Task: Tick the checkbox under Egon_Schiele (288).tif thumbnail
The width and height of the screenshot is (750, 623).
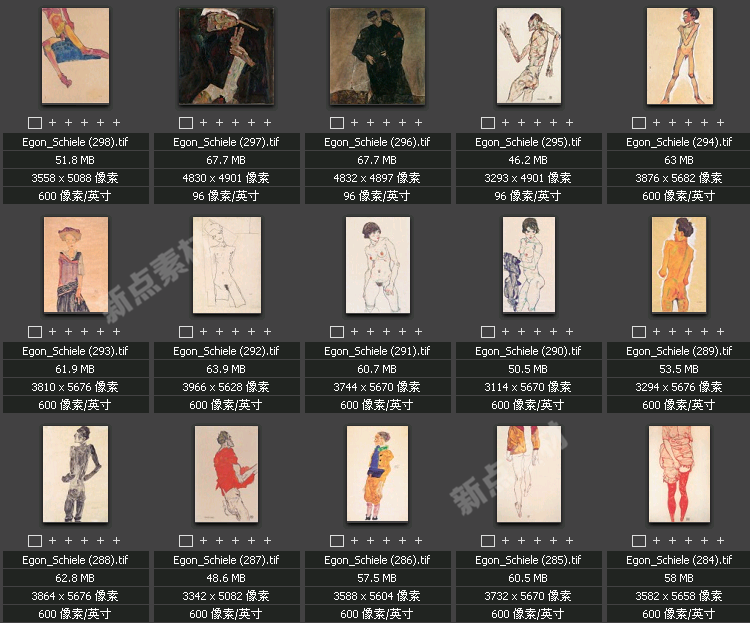Action: [x=35, y=541]
